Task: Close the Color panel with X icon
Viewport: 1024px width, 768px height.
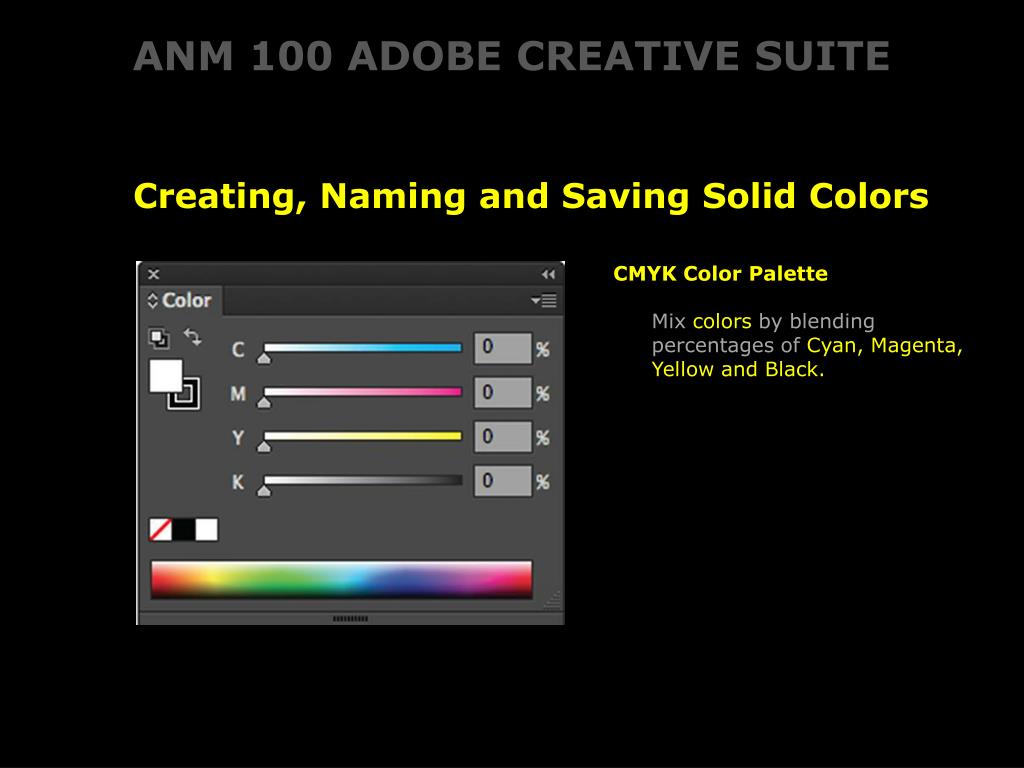Action: pos(153,274)
